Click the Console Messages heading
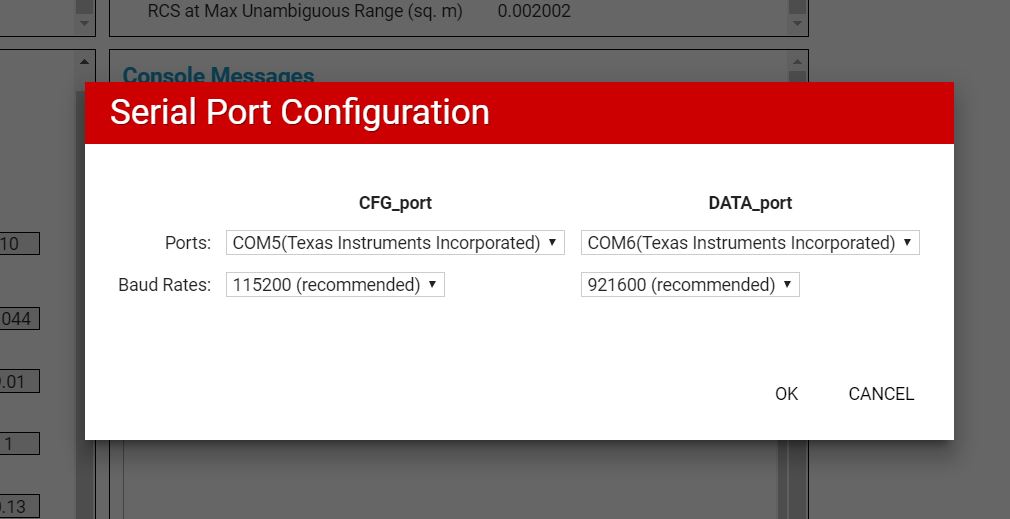This screenshot has width=1010, height=519. point(218,75)
